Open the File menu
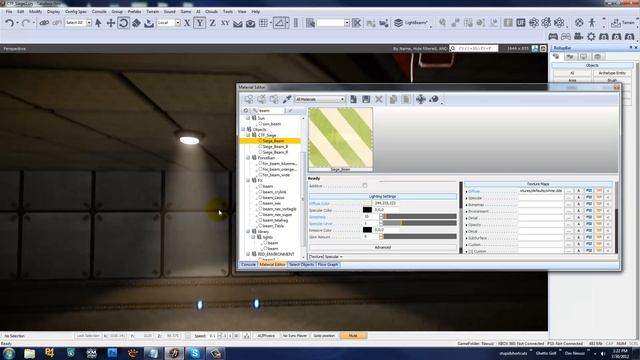This screenshot has height=360, width=640. [9, 11]
